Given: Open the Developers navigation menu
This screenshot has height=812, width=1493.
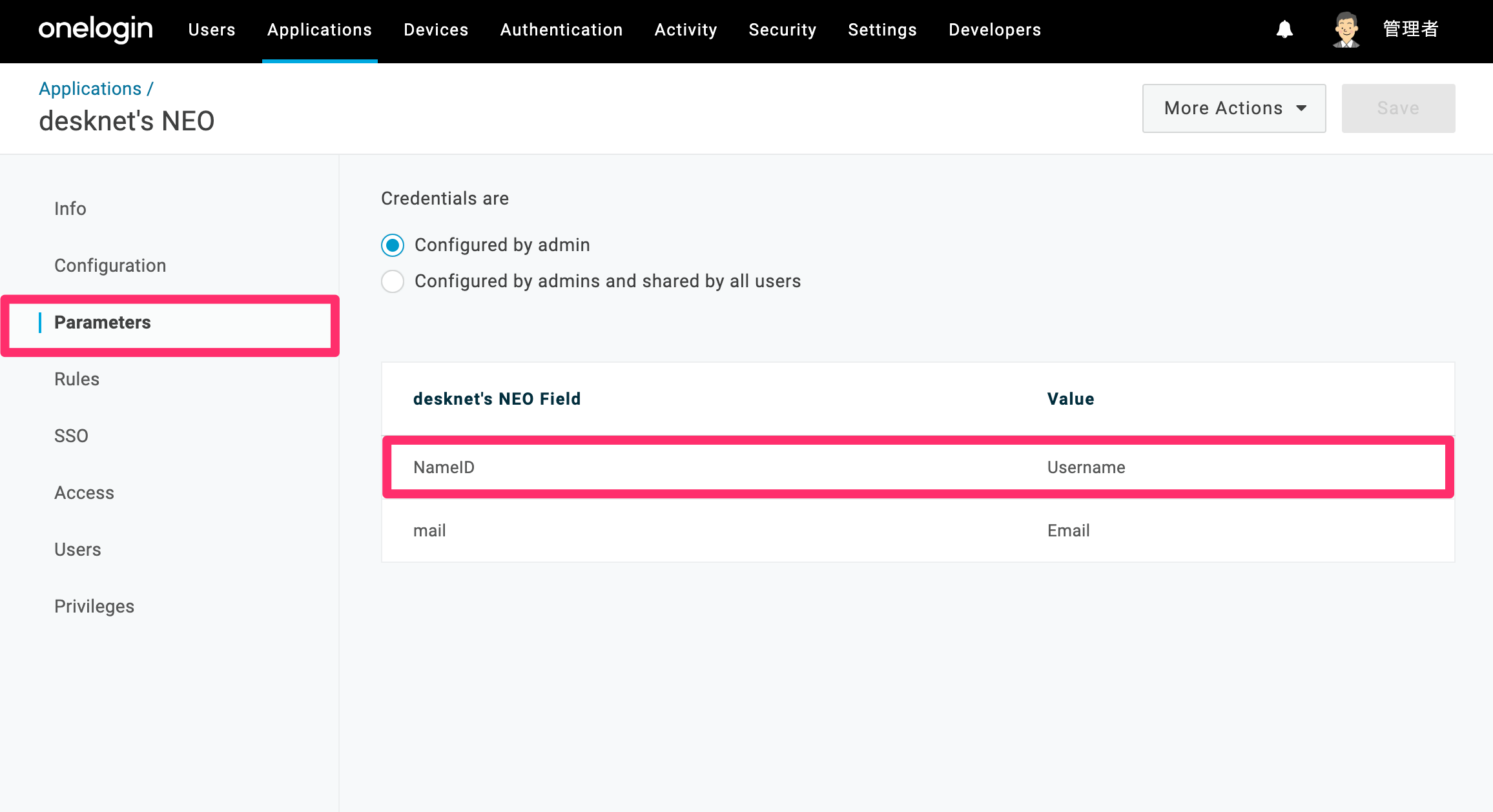Looking at the screenshot, I should (995, 30).
